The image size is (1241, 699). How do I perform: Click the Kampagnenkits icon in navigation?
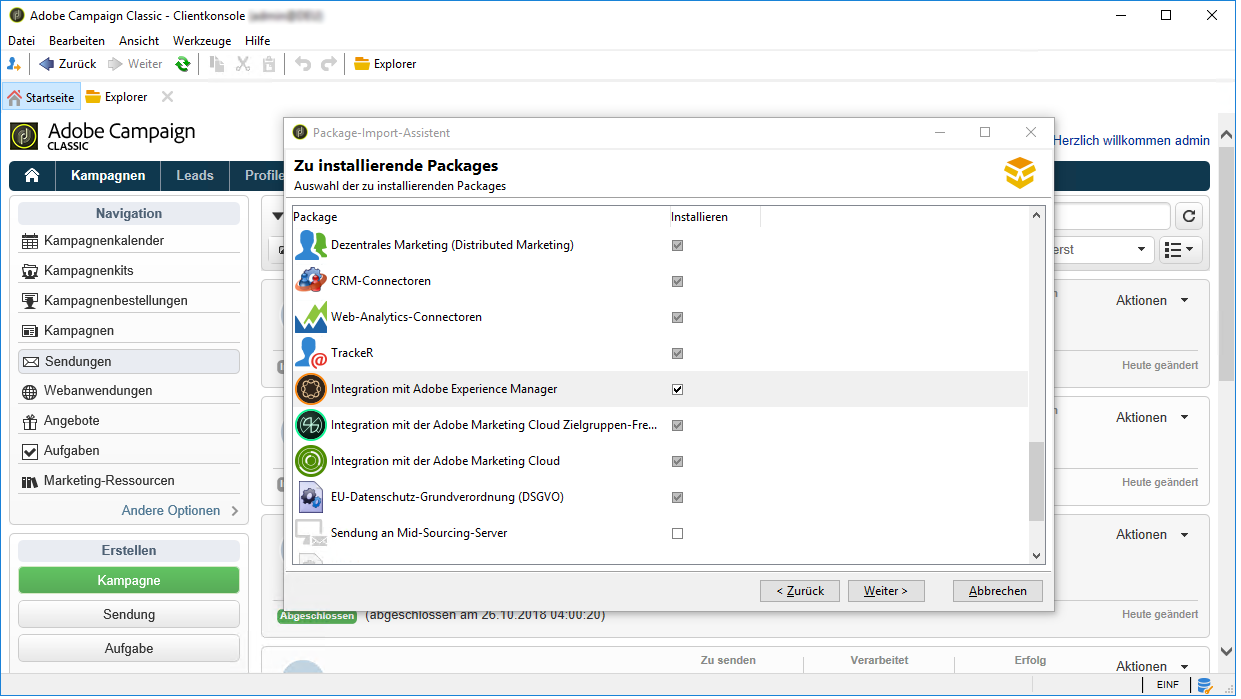point(30,271)
